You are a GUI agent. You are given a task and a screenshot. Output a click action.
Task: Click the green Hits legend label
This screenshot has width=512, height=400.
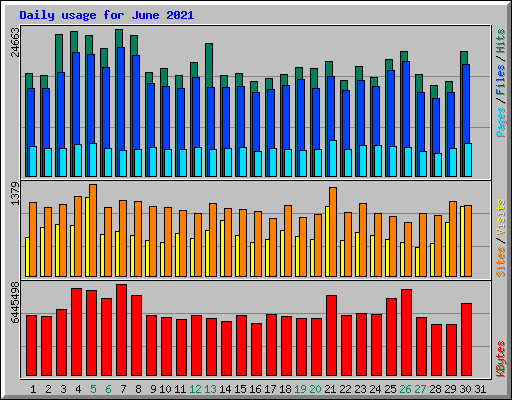500,41
